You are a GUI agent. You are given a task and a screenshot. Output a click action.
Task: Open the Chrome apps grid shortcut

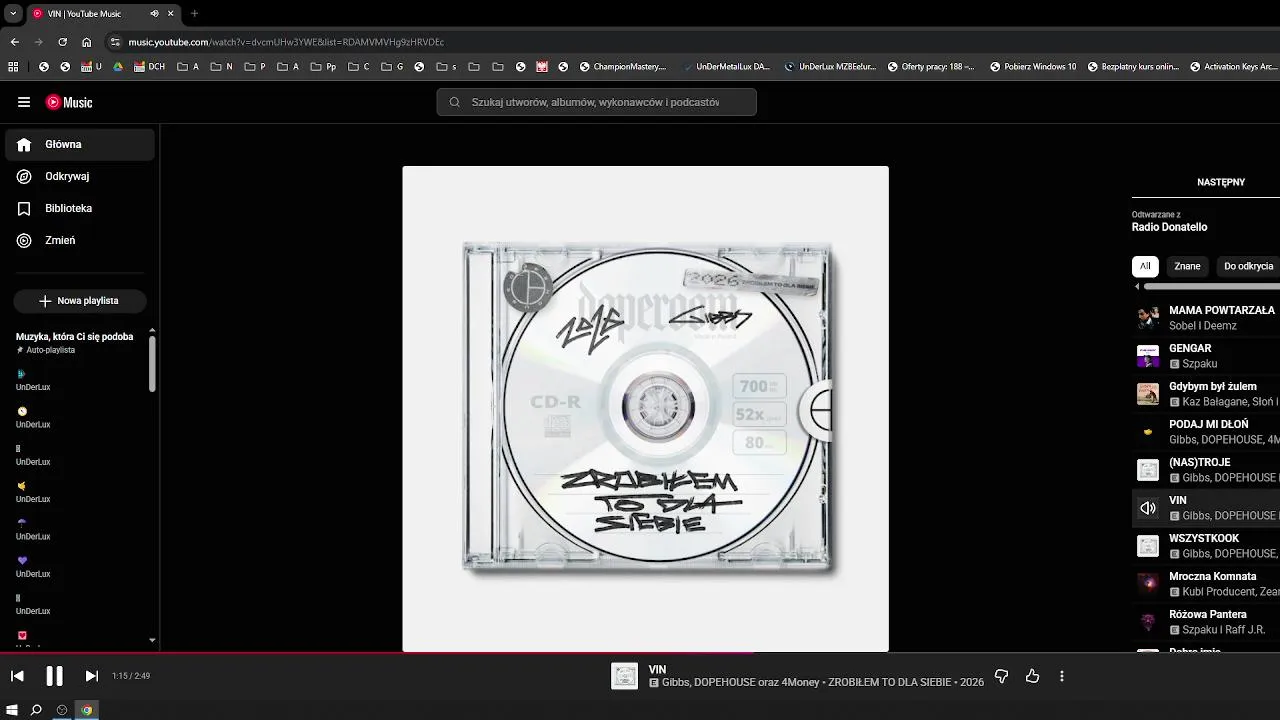click(x=13, y=67)
